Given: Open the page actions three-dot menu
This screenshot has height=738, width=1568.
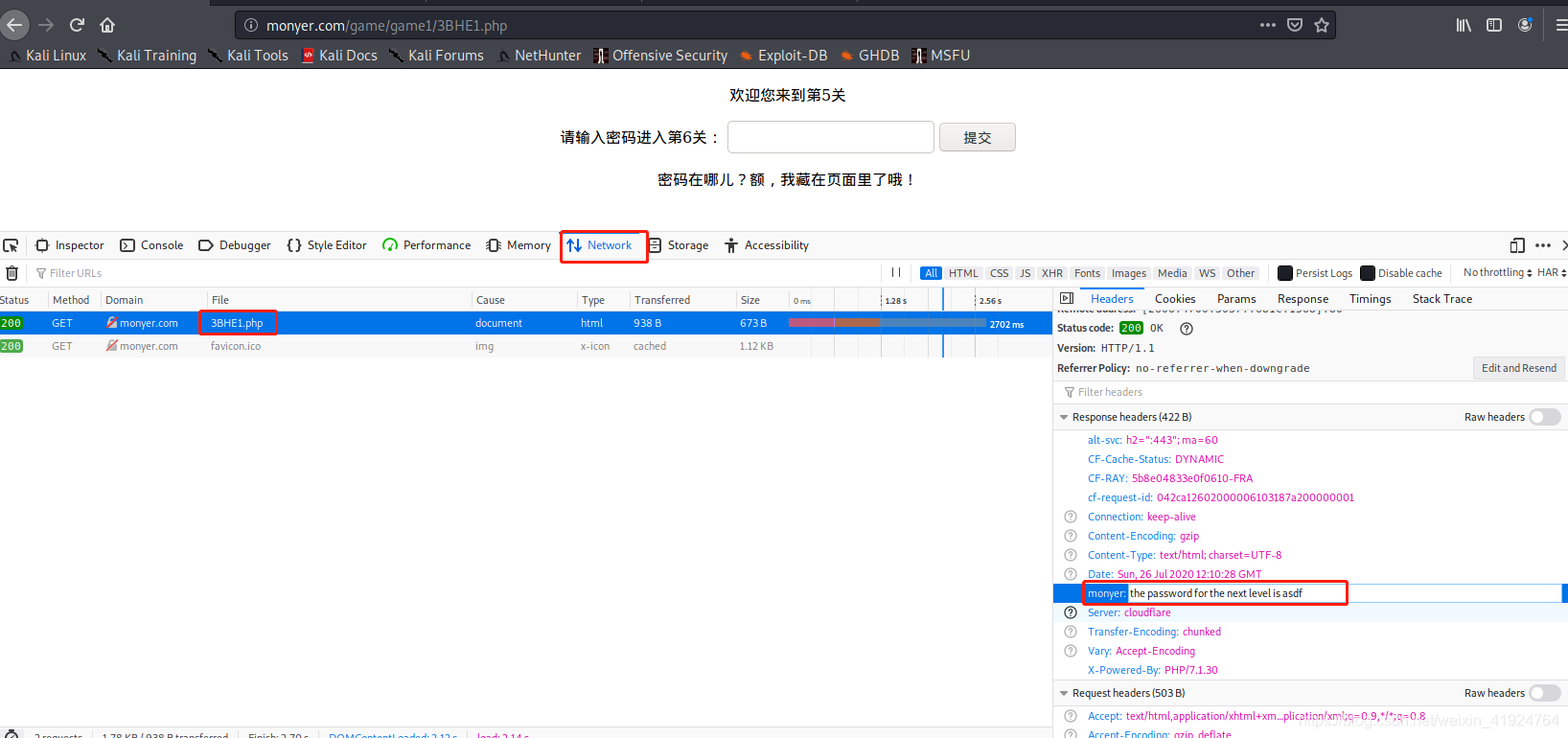Looking at the screenshot, I should point(1268,25).
